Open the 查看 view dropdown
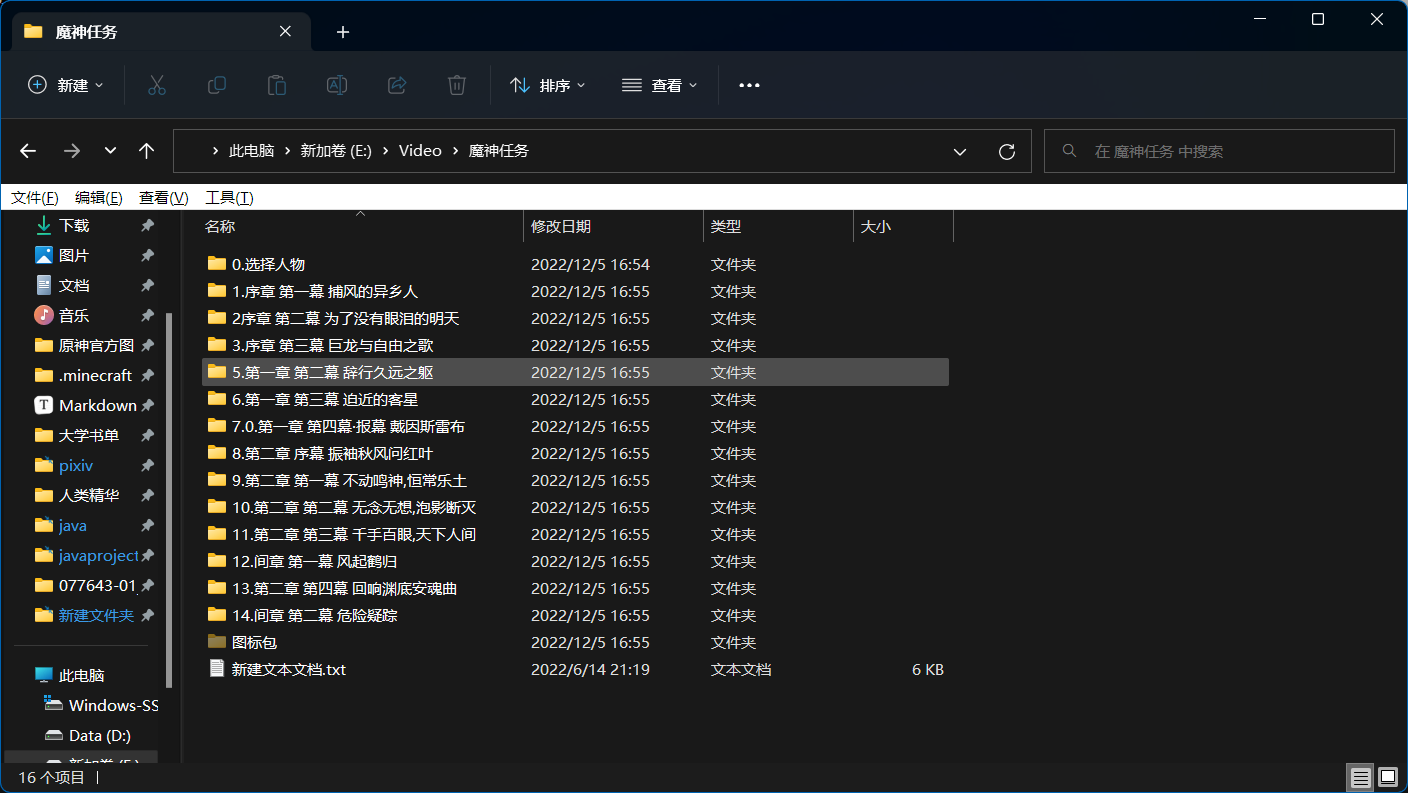This screenshot has width=1408, height=793. coord(659,85)
